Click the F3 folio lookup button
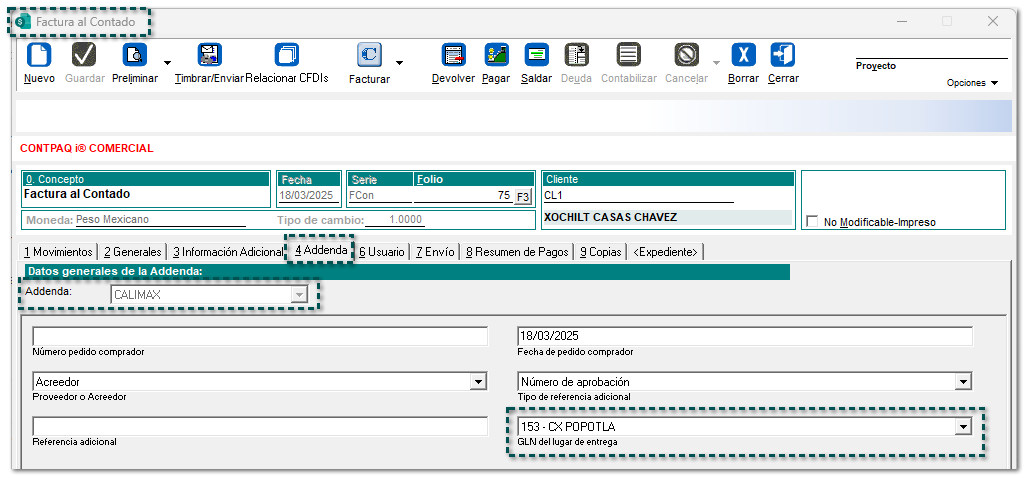This screenshot has height=478, width=1026. click(522, 197)
